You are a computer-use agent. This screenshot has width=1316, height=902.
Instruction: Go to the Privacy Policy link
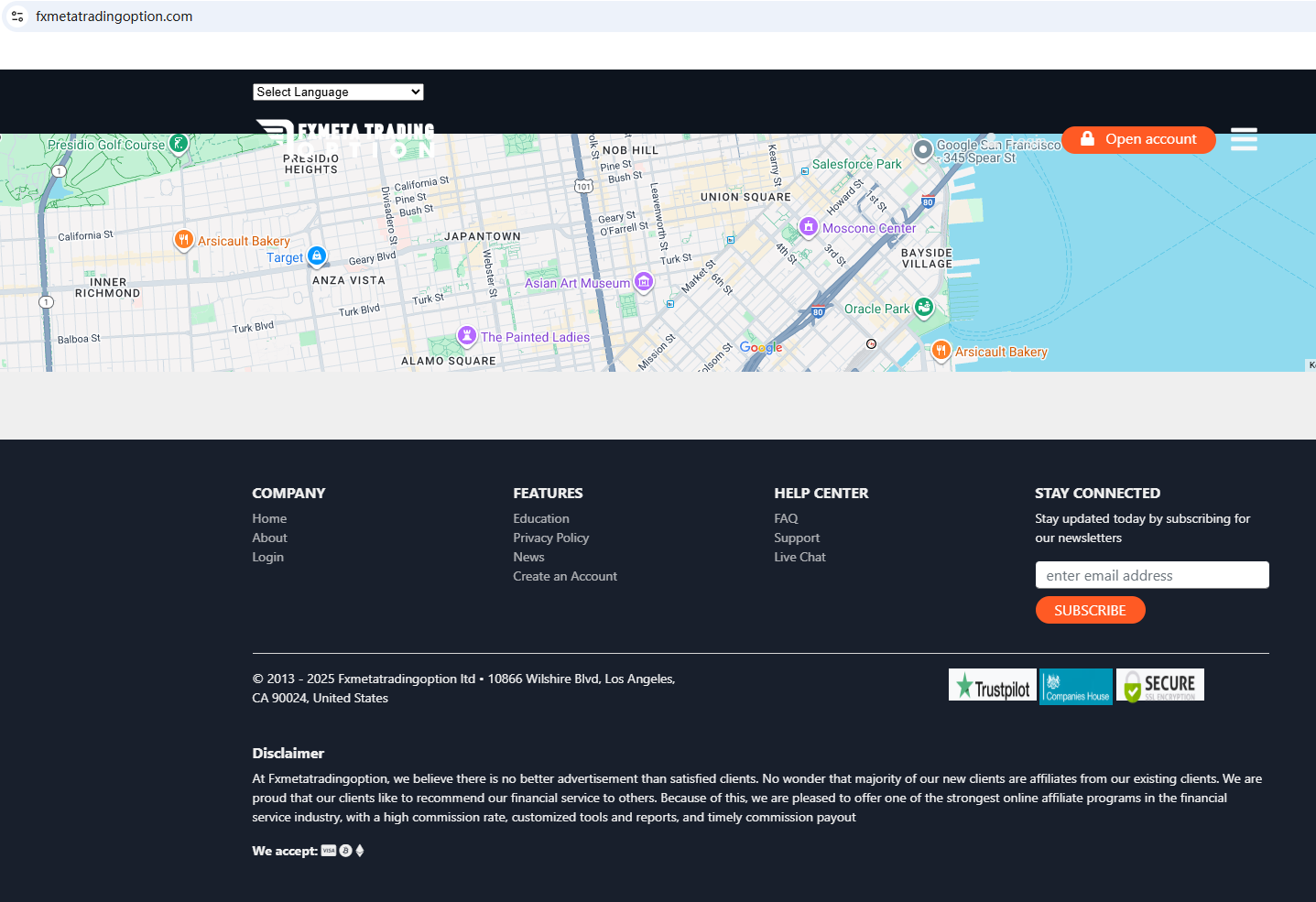point(550,538)
